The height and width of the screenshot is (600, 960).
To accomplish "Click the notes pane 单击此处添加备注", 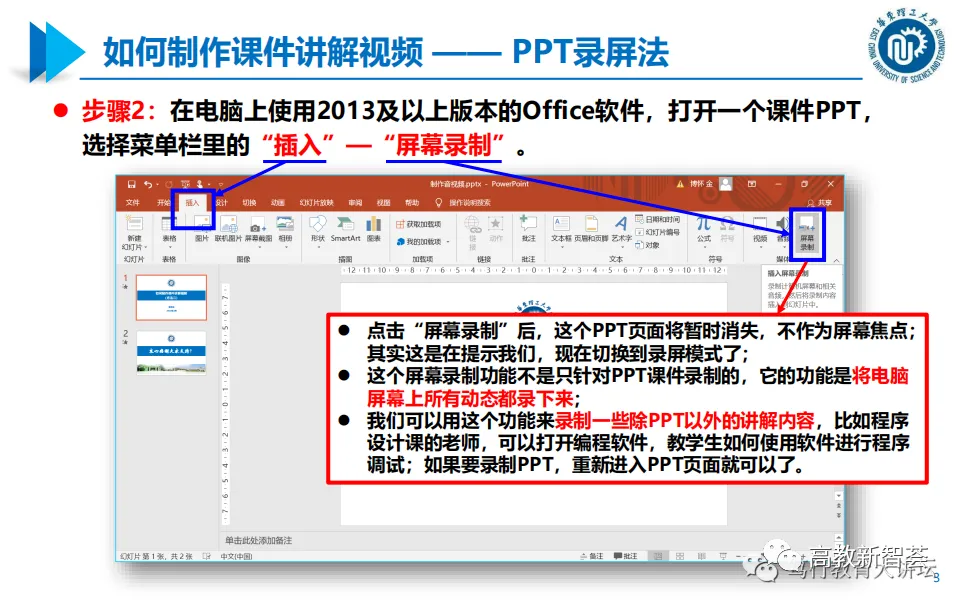I will 258,540.
